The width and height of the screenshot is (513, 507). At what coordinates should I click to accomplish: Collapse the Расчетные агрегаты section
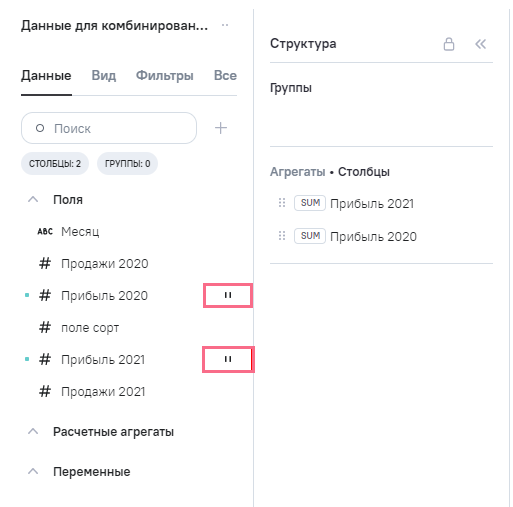33,431
